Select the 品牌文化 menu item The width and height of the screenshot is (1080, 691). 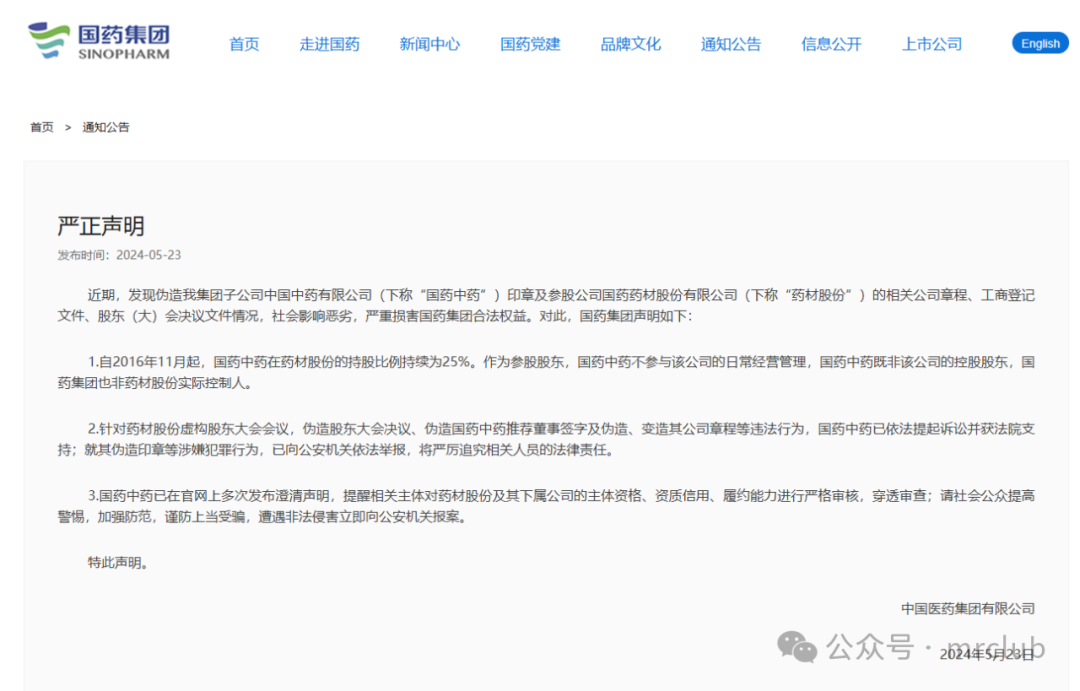click(630, 44)
